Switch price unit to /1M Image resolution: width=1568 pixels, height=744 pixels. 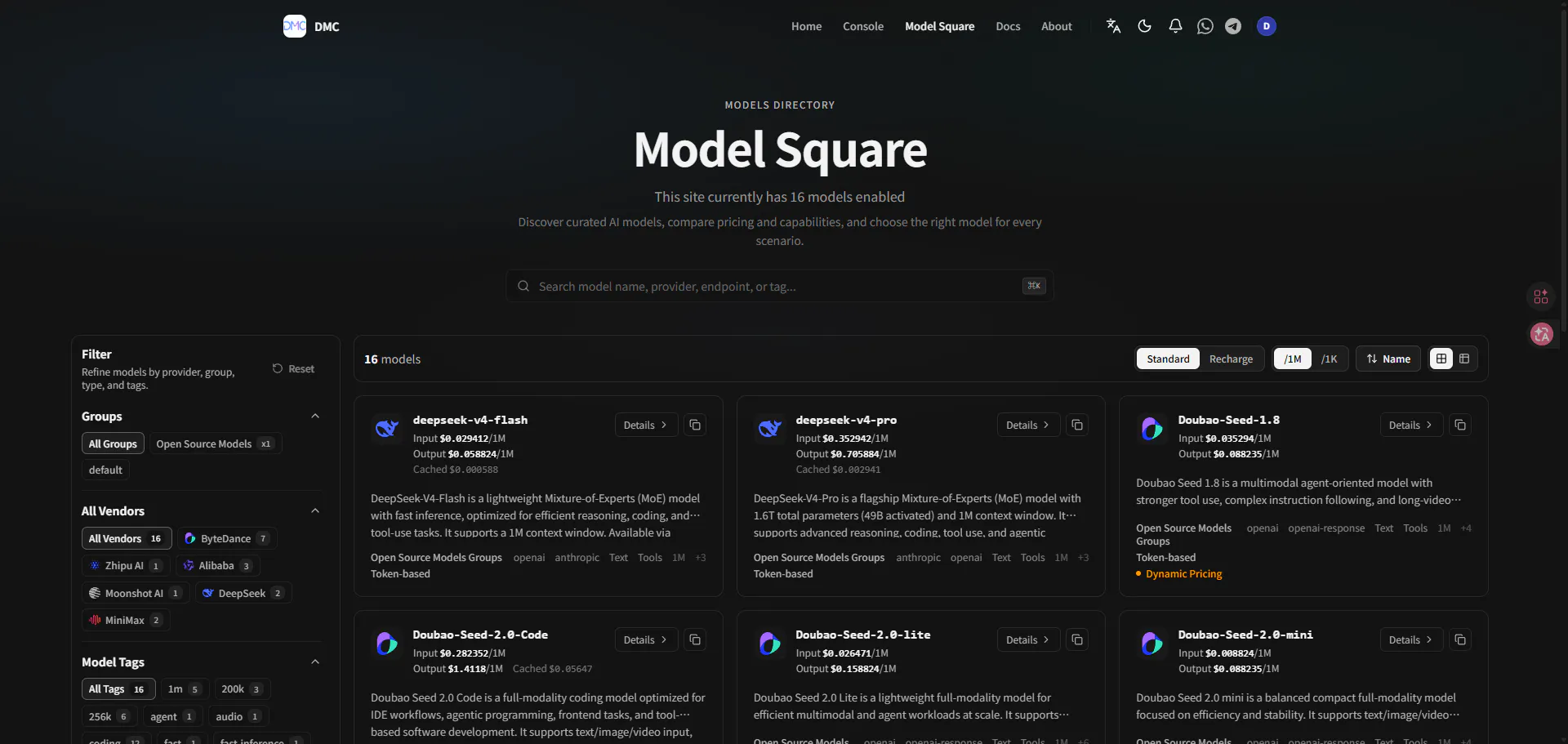[1293, 359]
